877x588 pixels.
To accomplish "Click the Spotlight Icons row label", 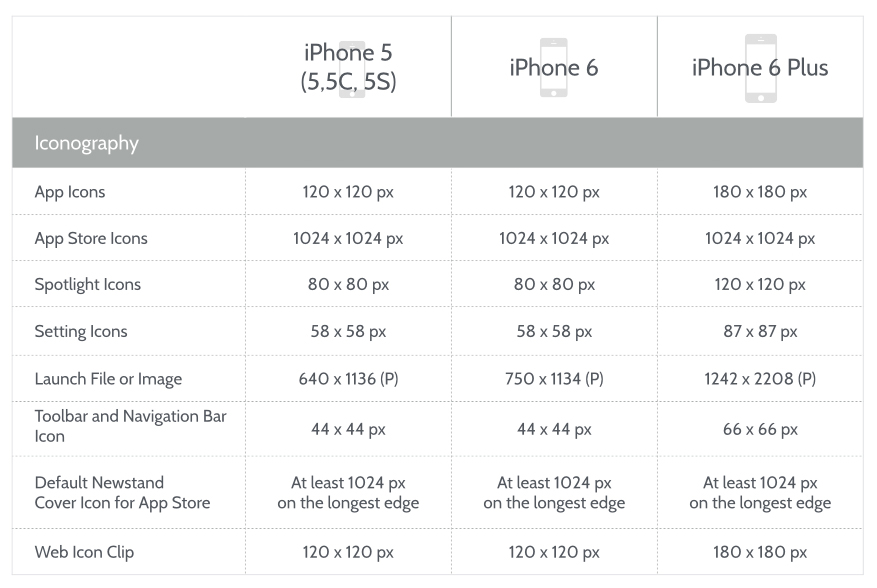I will point(88,284).
